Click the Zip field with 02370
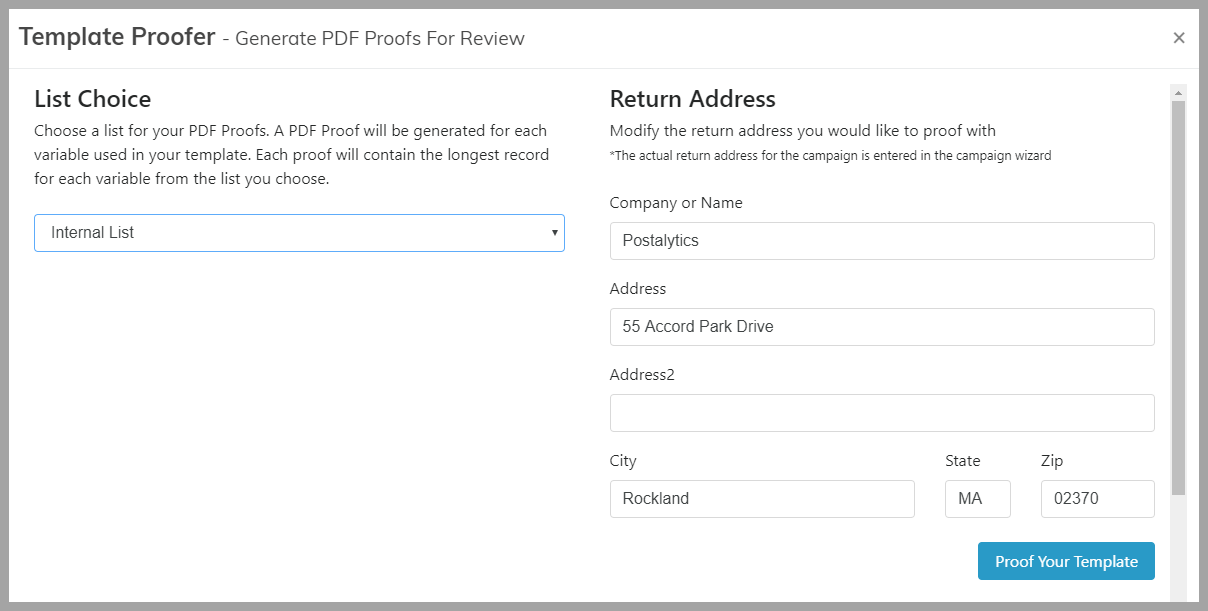Image resolution: width=1208 pixels, height=611 pixels. point(1098,499)
